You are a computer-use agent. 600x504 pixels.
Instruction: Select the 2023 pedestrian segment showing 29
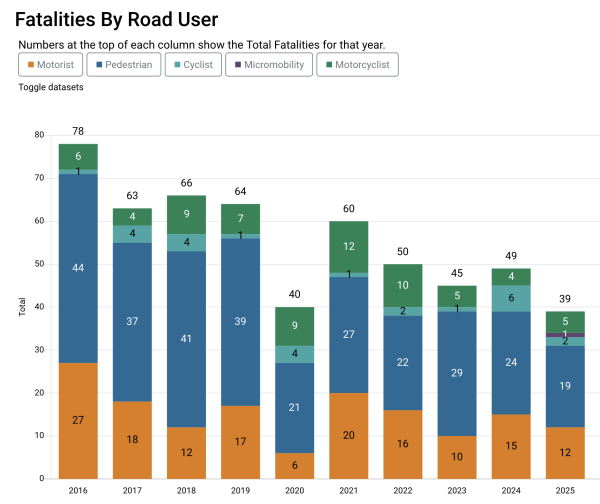pyautogui.click(x=456, y=373)
